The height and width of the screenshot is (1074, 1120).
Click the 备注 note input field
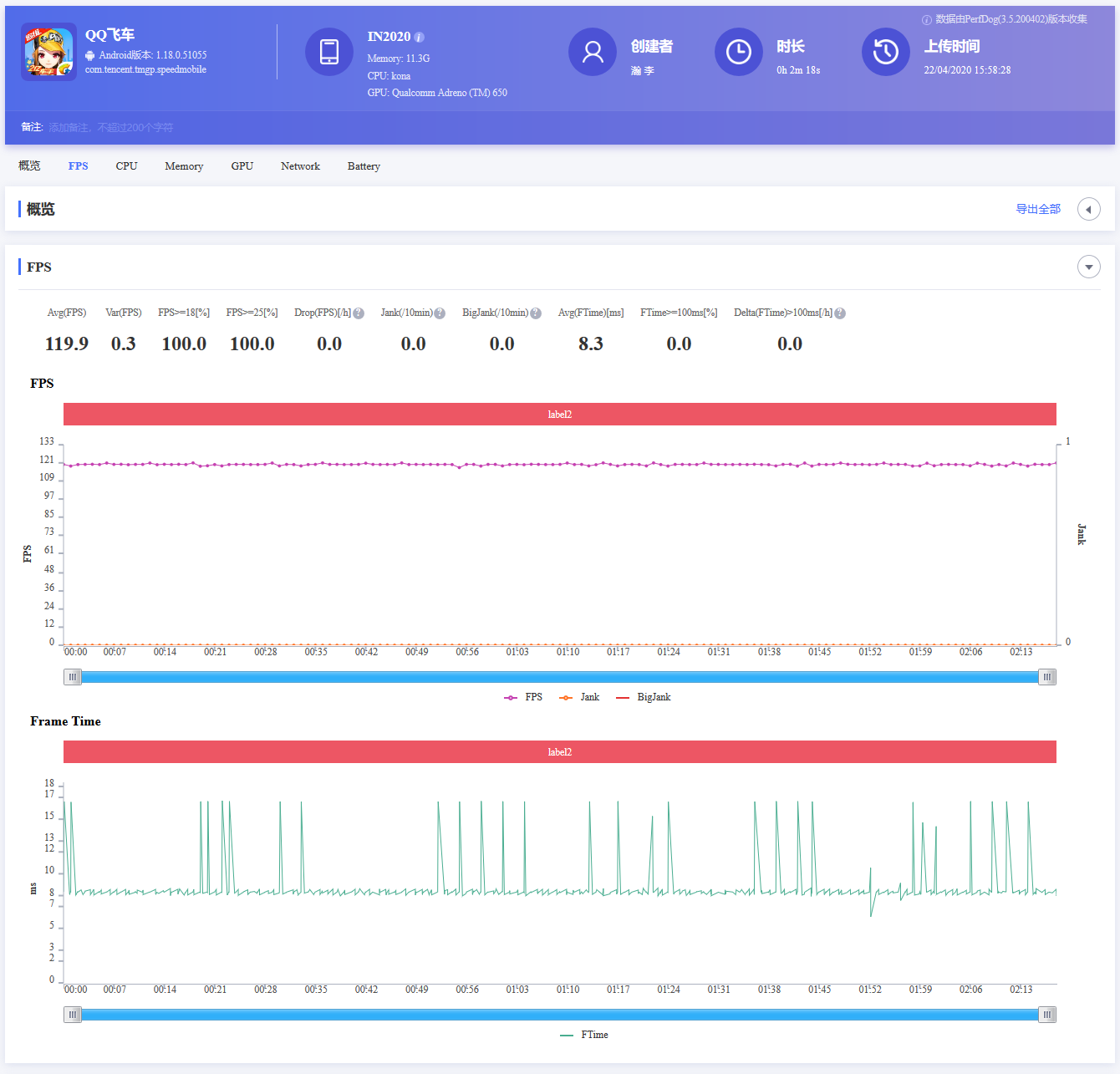[x=111, y=128]
